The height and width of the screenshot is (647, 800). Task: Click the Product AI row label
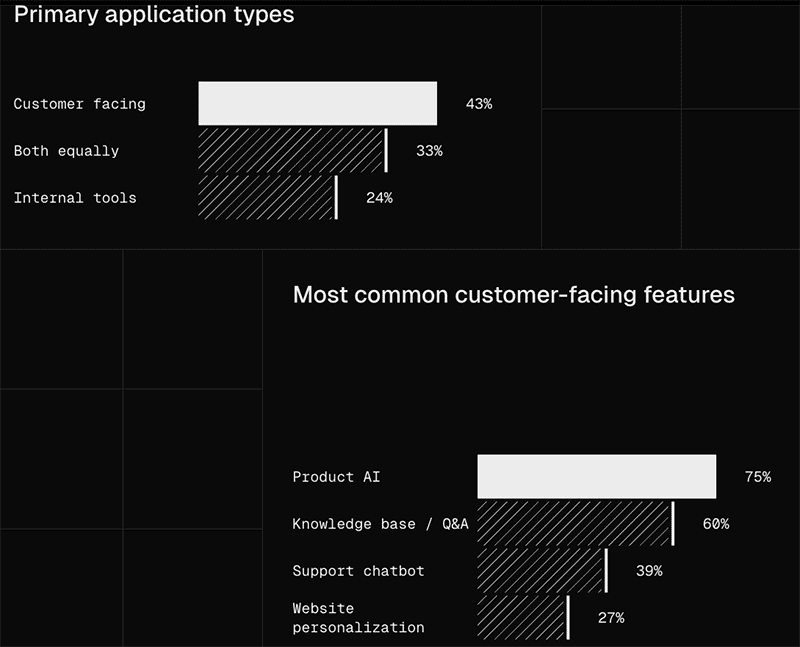[x=336, y=477]
